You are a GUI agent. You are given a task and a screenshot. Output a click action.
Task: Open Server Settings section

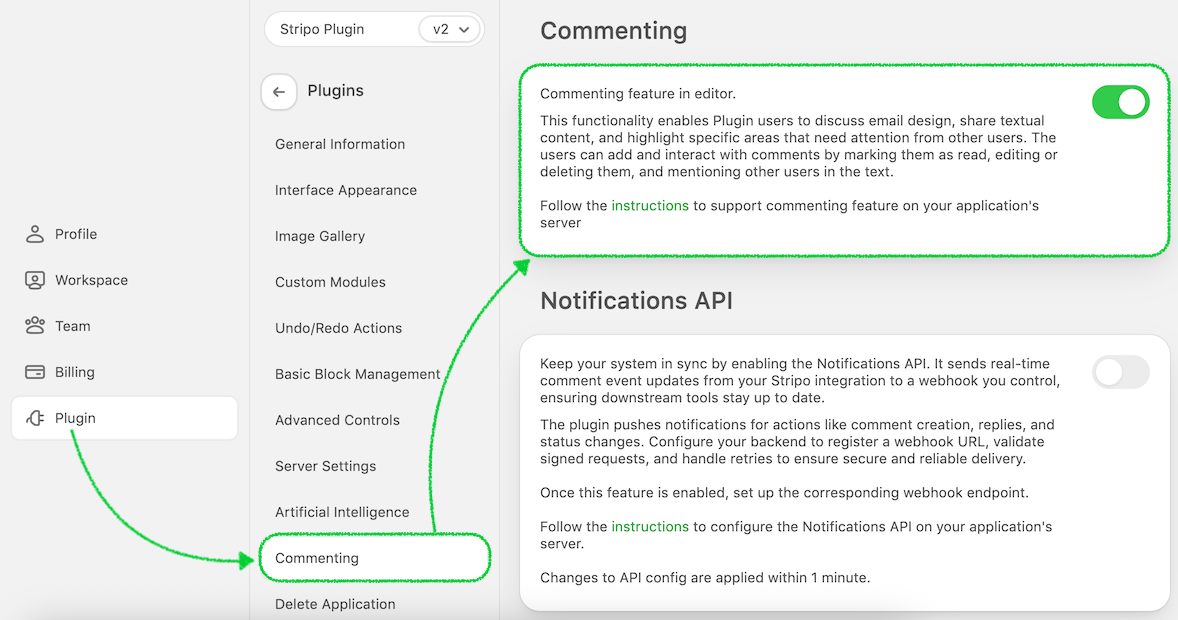(326, 466)
